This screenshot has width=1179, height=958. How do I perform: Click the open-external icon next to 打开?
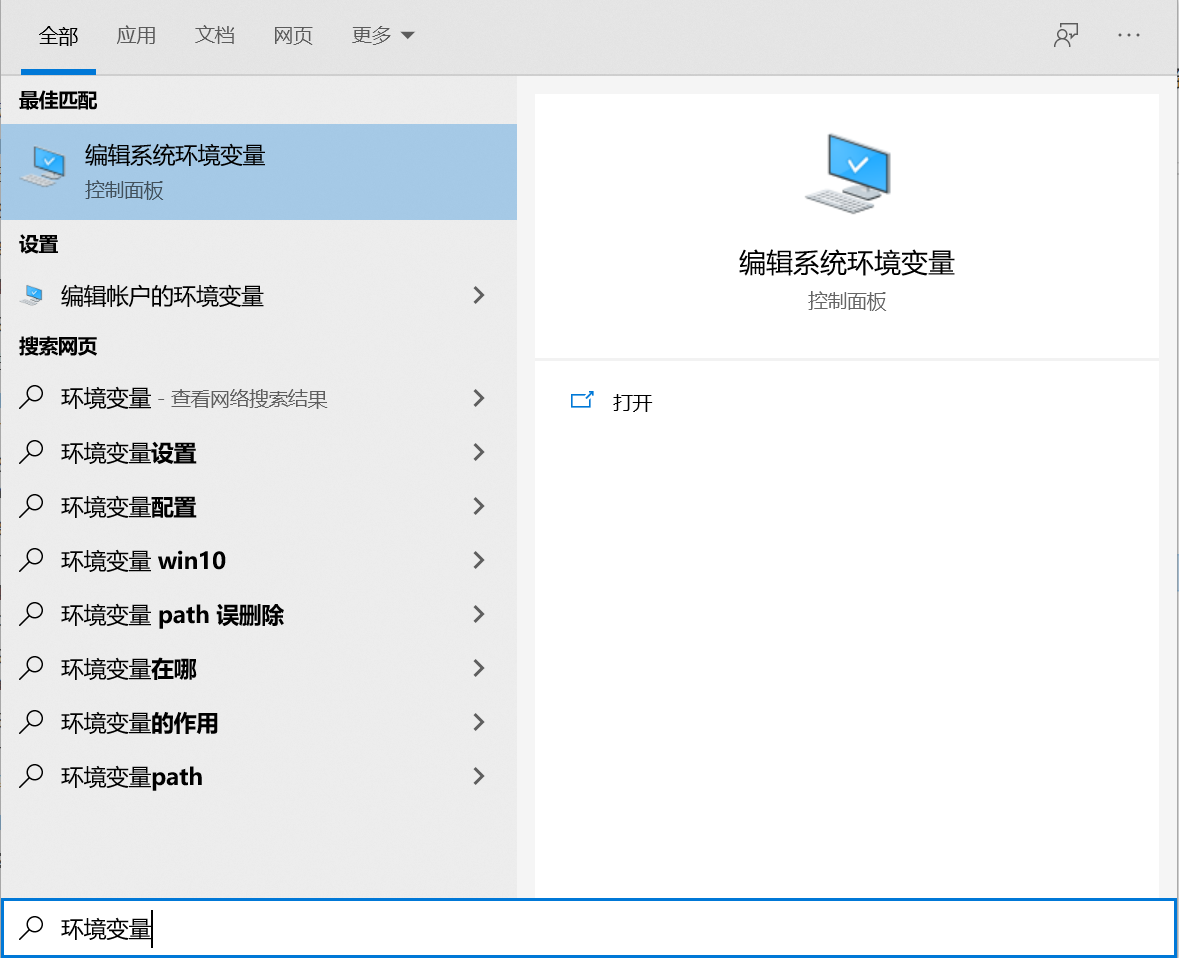[583, 399]
